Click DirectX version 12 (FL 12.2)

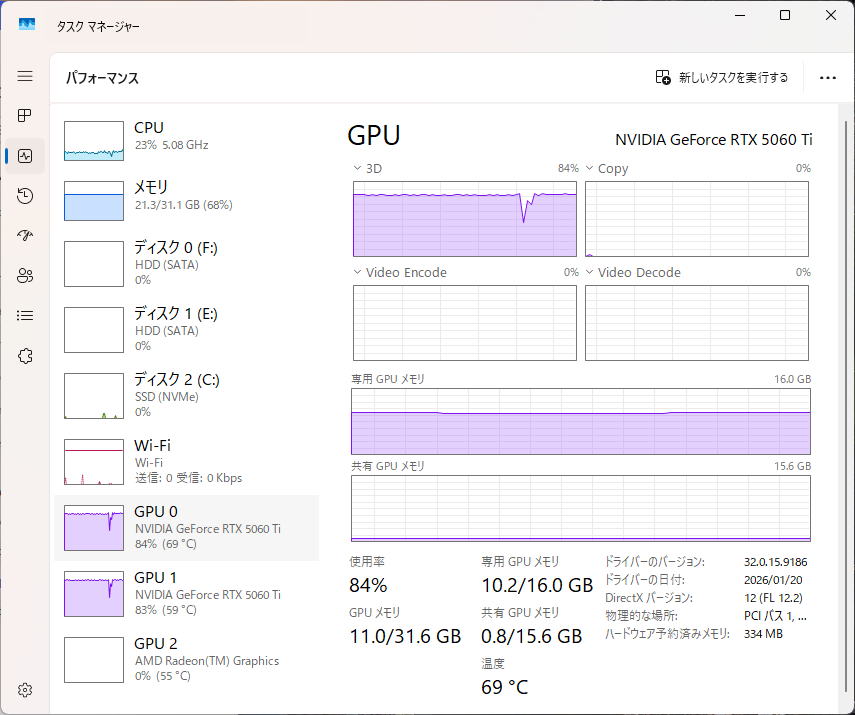(773, 598)
